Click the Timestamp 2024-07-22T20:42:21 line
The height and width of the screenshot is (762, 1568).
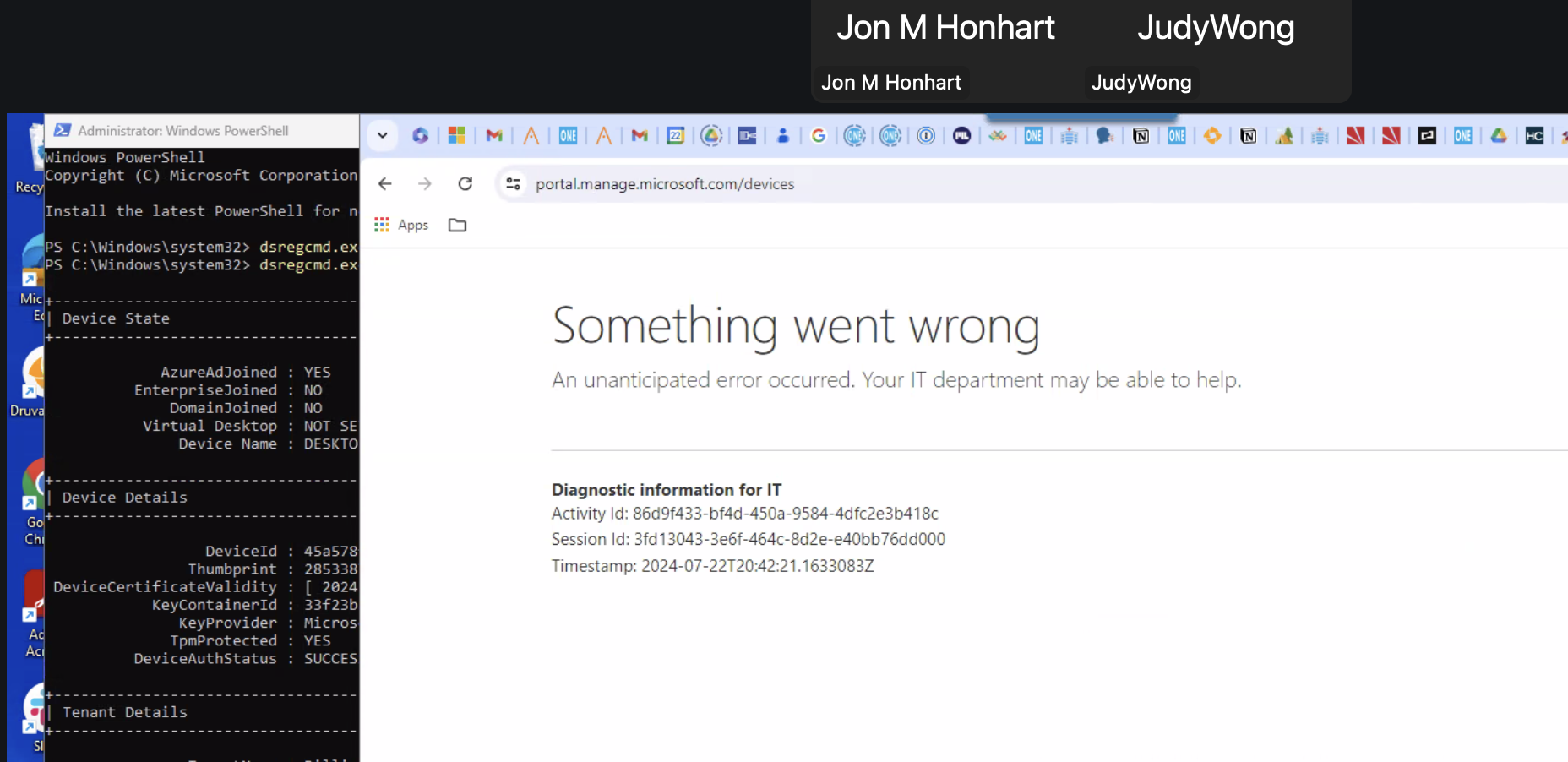point(713,566)
